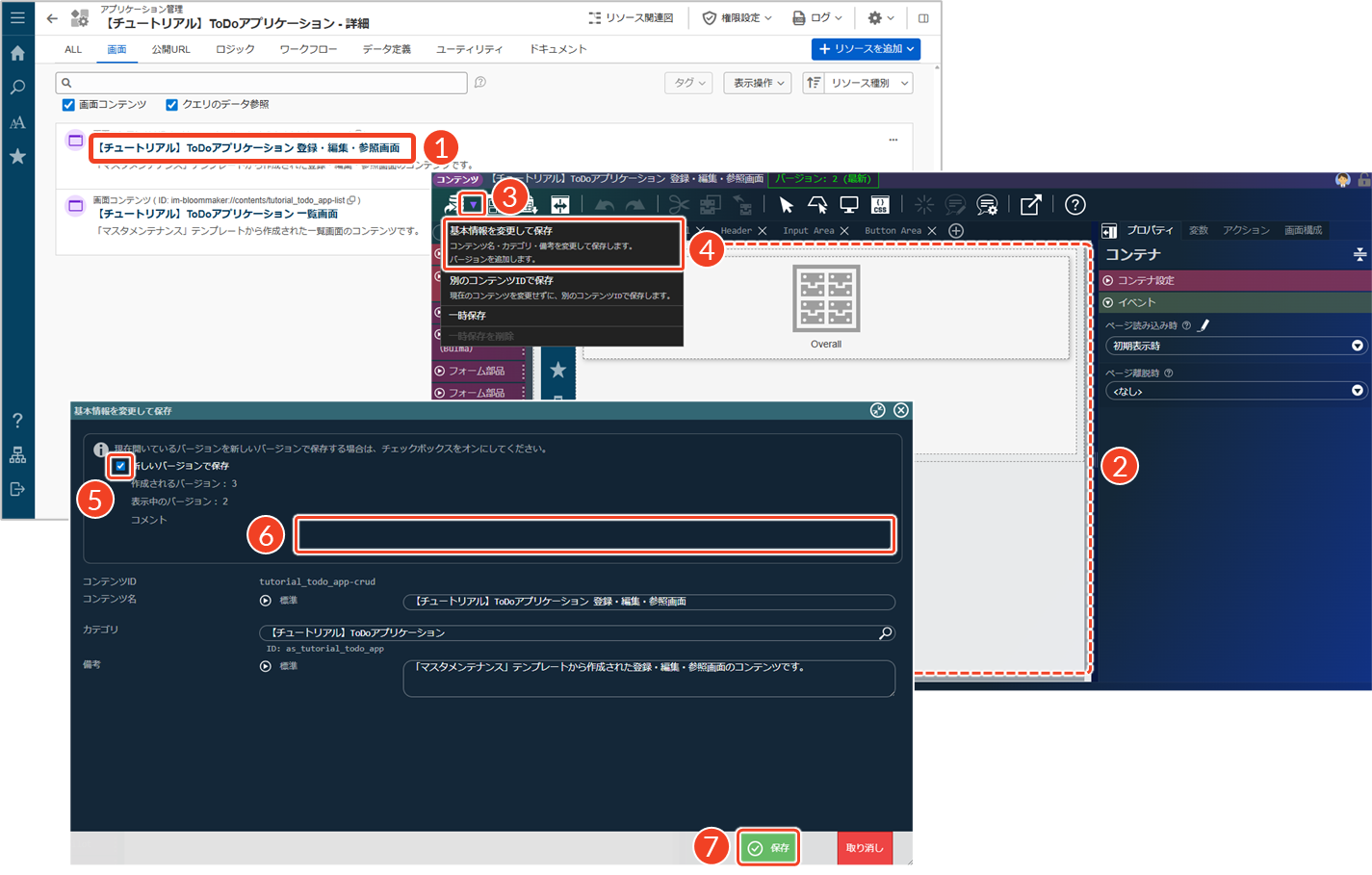
Task: Open the help question mark in designer toolbar
Action: click(1075, 204)
